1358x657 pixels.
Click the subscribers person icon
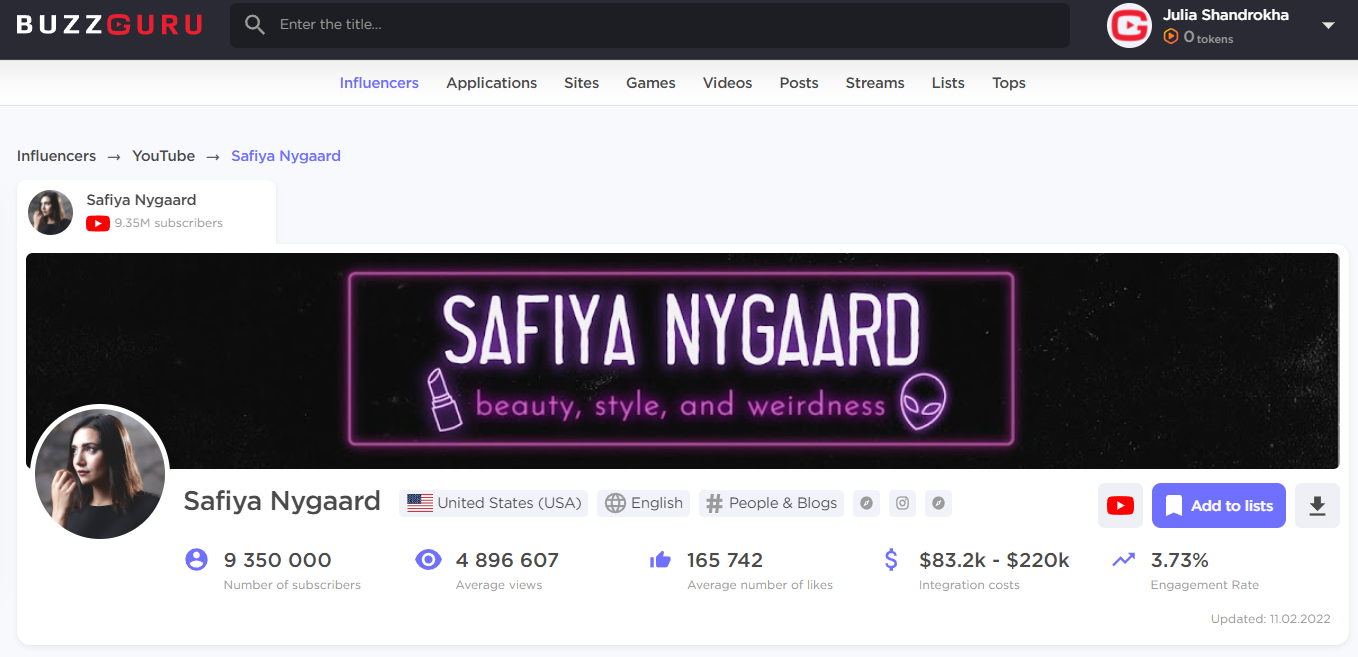point(196,560)
